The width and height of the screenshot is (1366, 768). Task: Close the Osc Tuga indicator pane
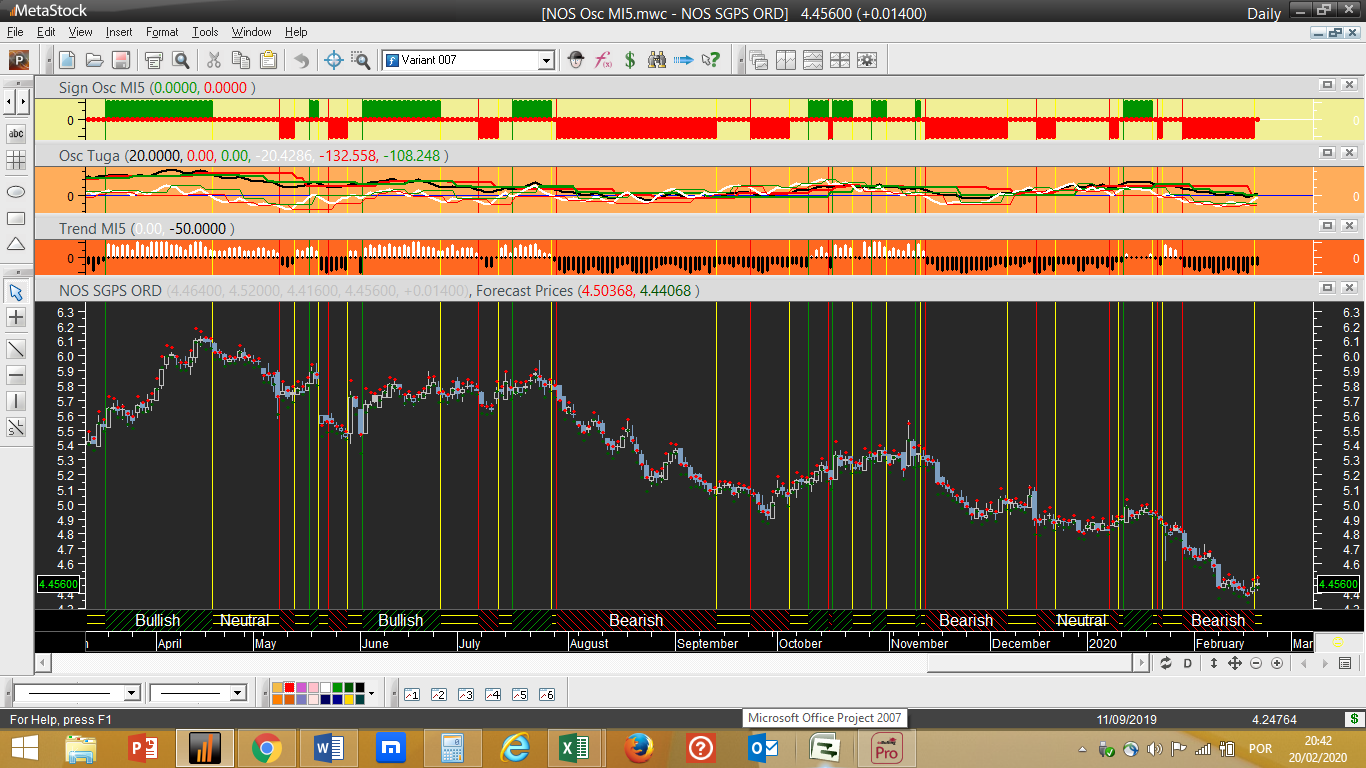click(1349, 153)
